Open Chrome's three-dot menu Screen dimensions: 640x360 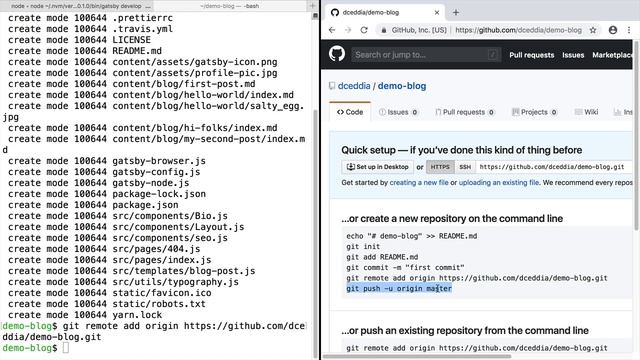tap(629, 30)
